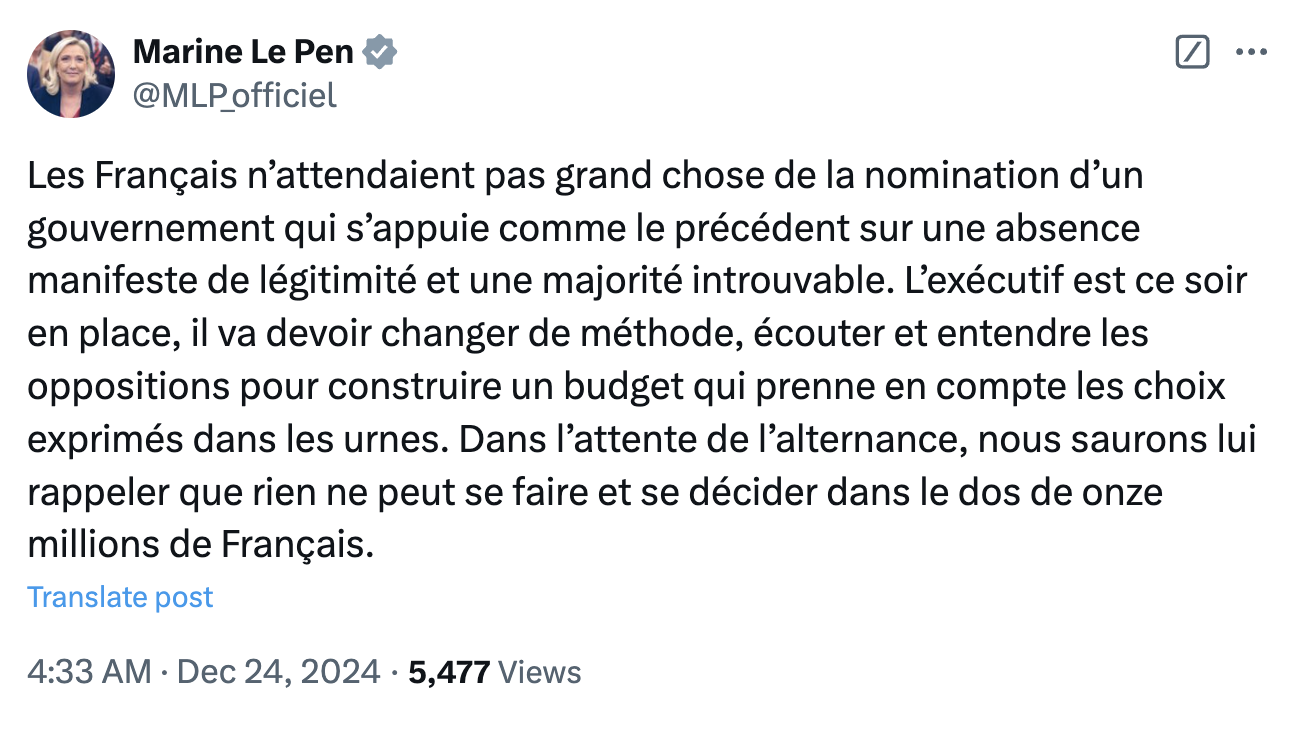Click the line beginning 'gouvernement qui s'appuie'

(583, 228)
